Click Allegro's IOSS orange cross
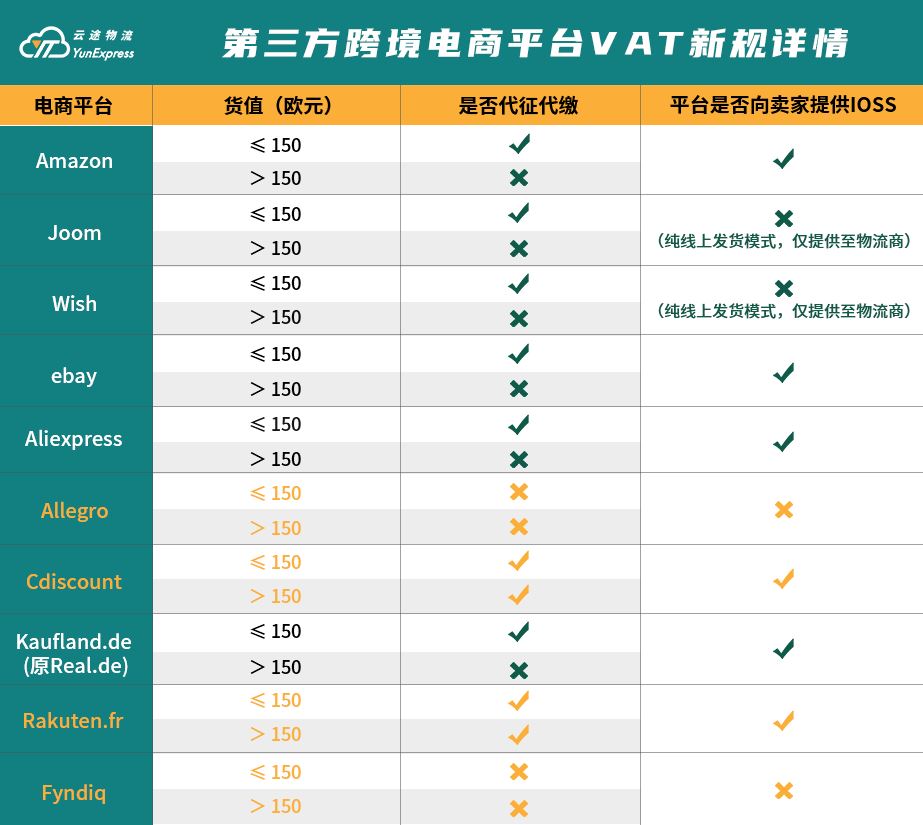 784,509
